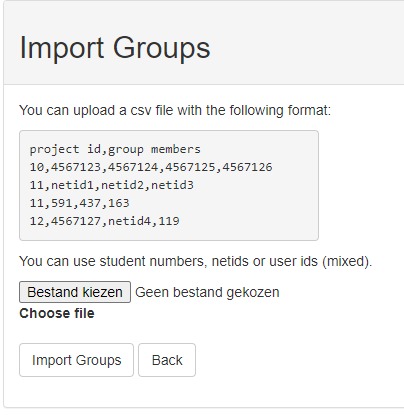Click the '11,591,437,163' example line

click(x=79, y=203)
